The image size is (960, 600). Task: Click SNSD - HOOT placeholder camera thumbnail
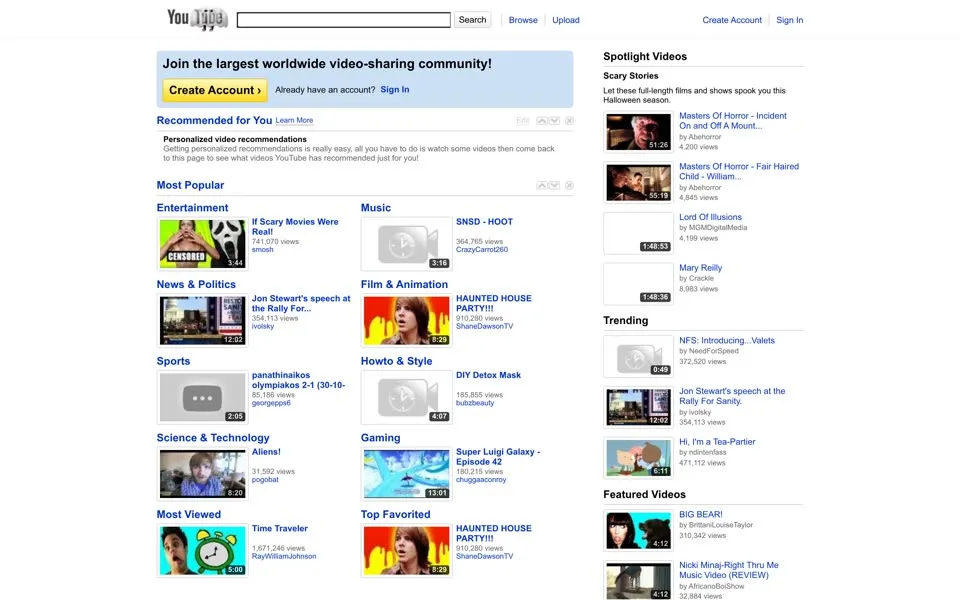(407, 244)
